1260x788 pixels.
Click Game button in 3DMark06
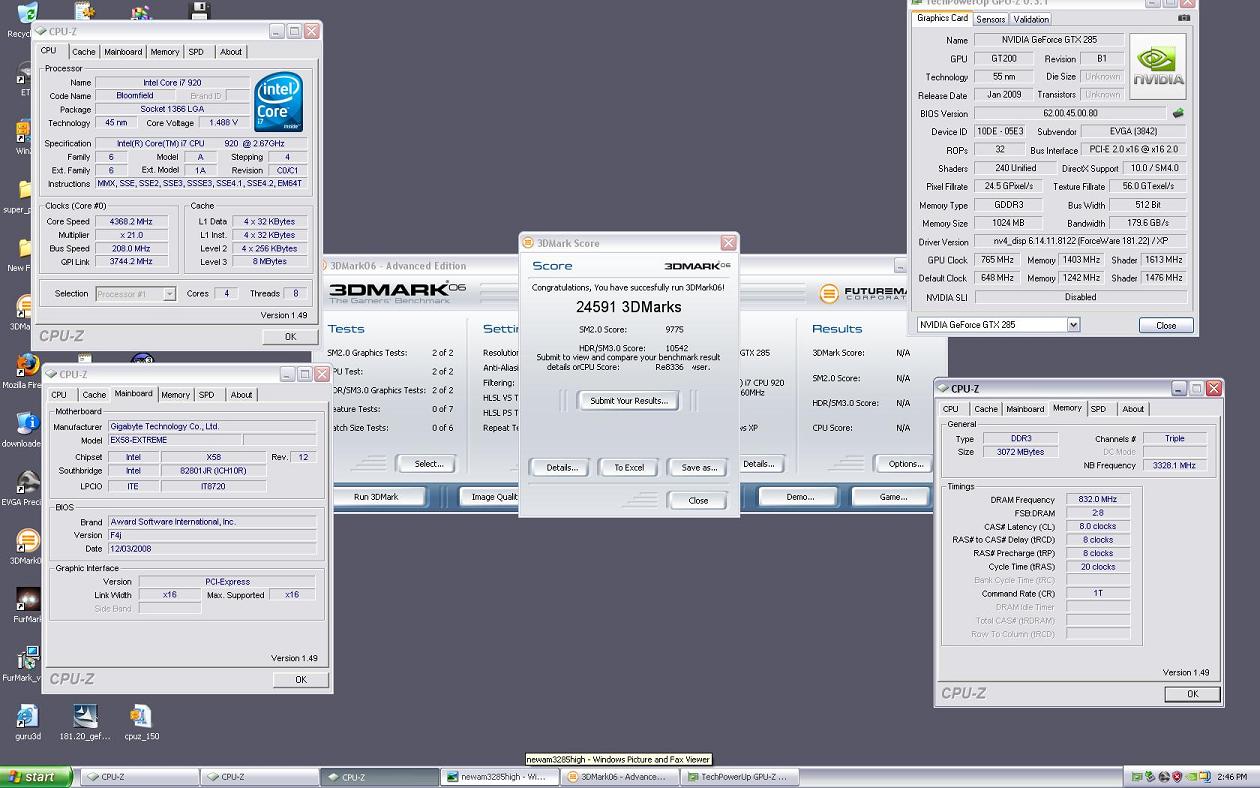click(893, 497)
